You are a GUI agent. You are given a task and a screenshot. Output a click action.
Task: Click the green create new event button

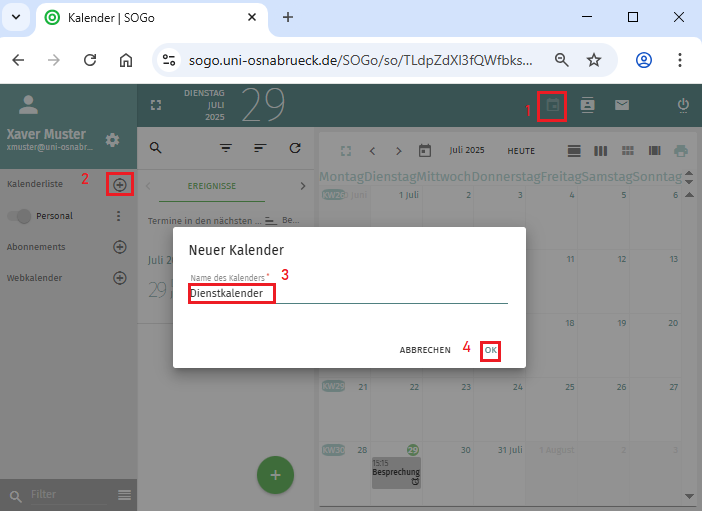276,475
